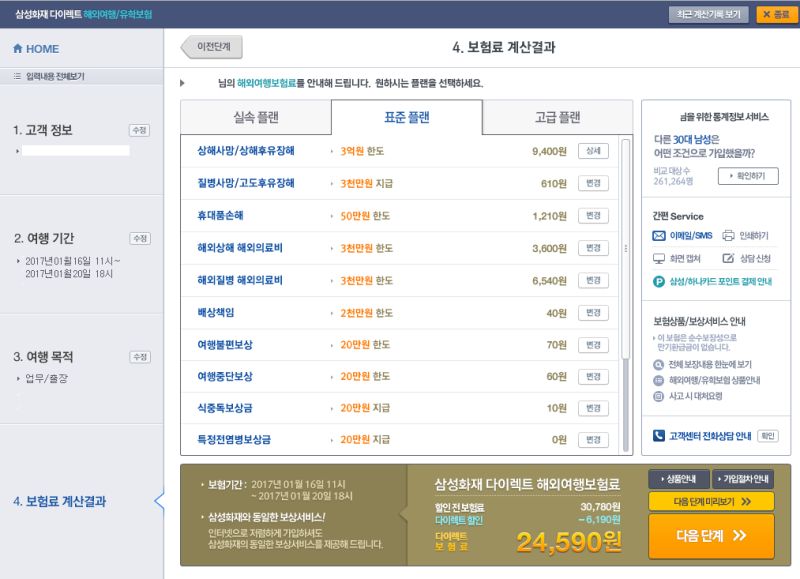This screenshot has height=579, width=800.
Task: Click the 6,540원 premium value
Action: 549,281
